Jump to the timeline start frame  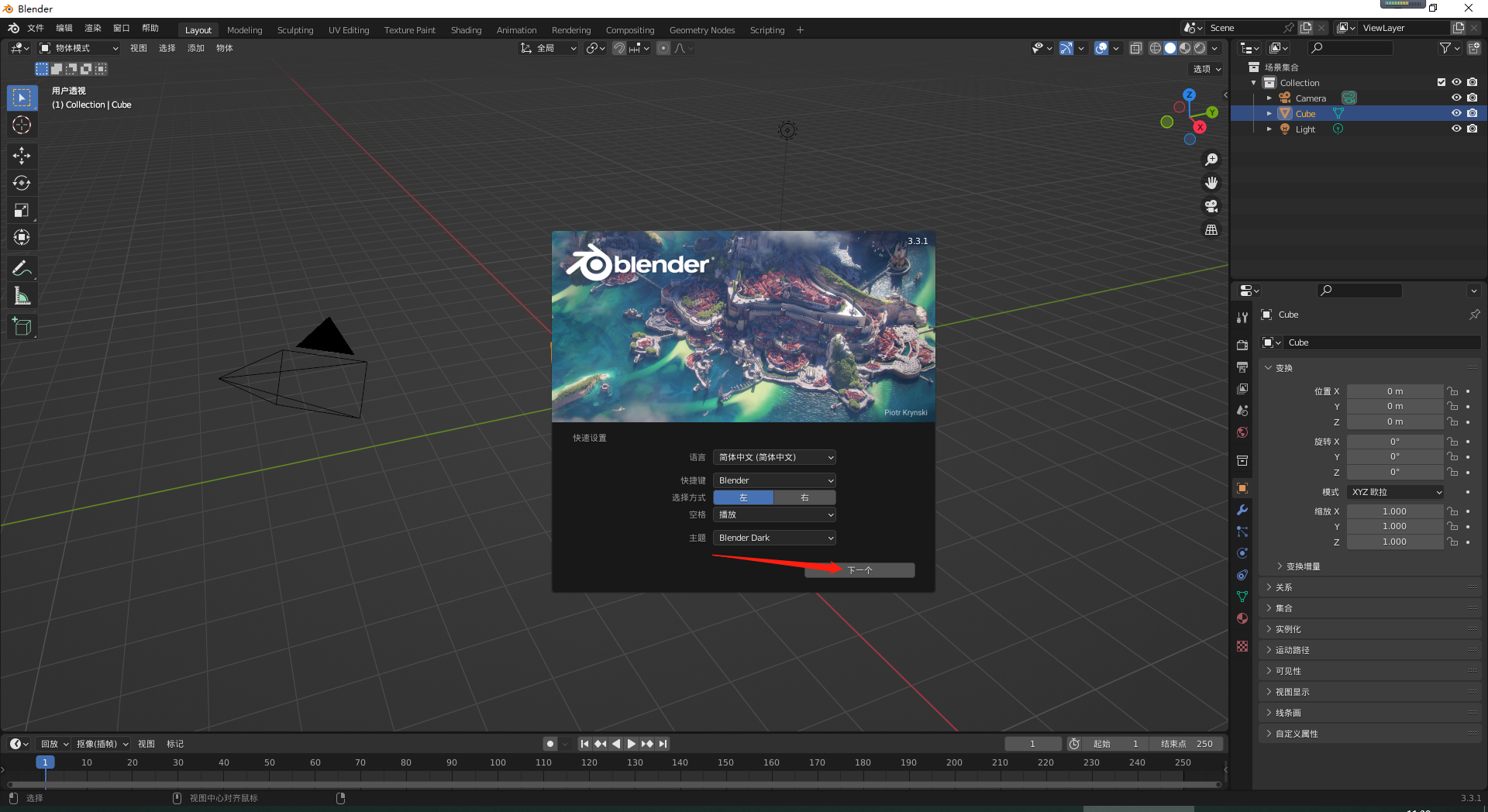pos(585,744)
